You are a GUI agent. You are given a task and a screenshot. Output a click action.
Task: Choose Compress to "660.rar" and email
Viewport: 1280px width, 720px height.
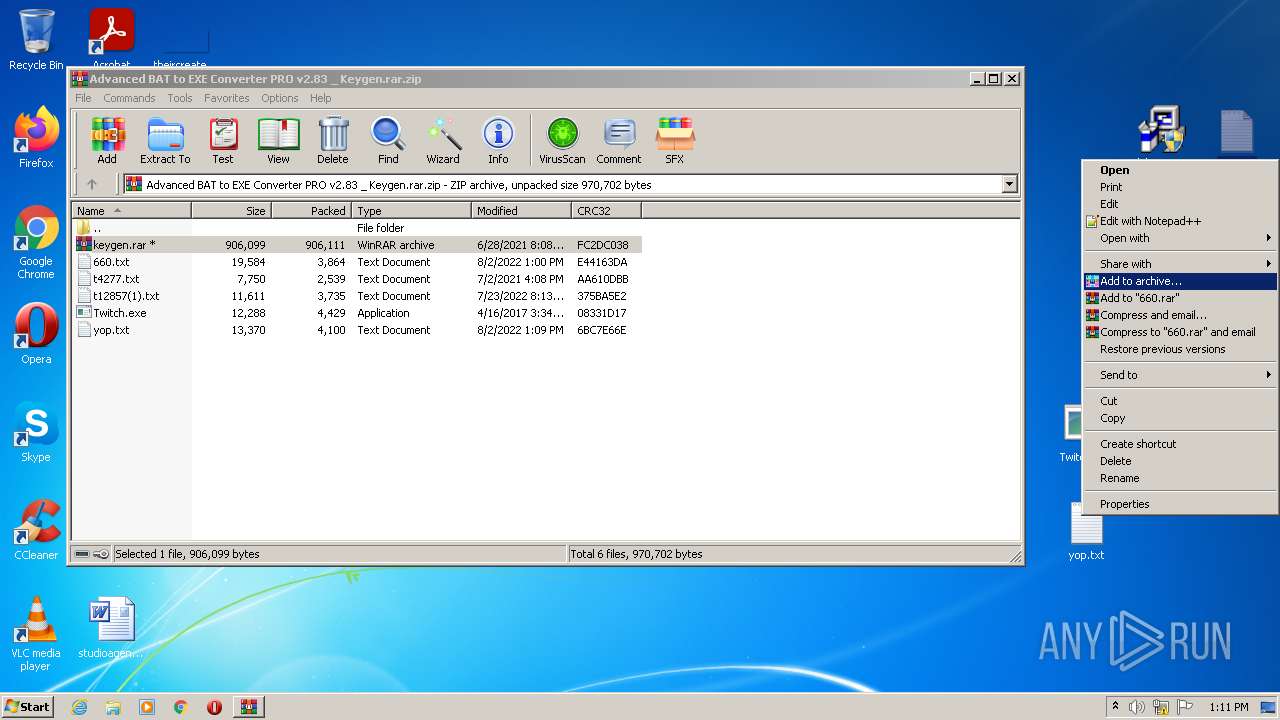pyautogui.click(x=1181, y=332)
